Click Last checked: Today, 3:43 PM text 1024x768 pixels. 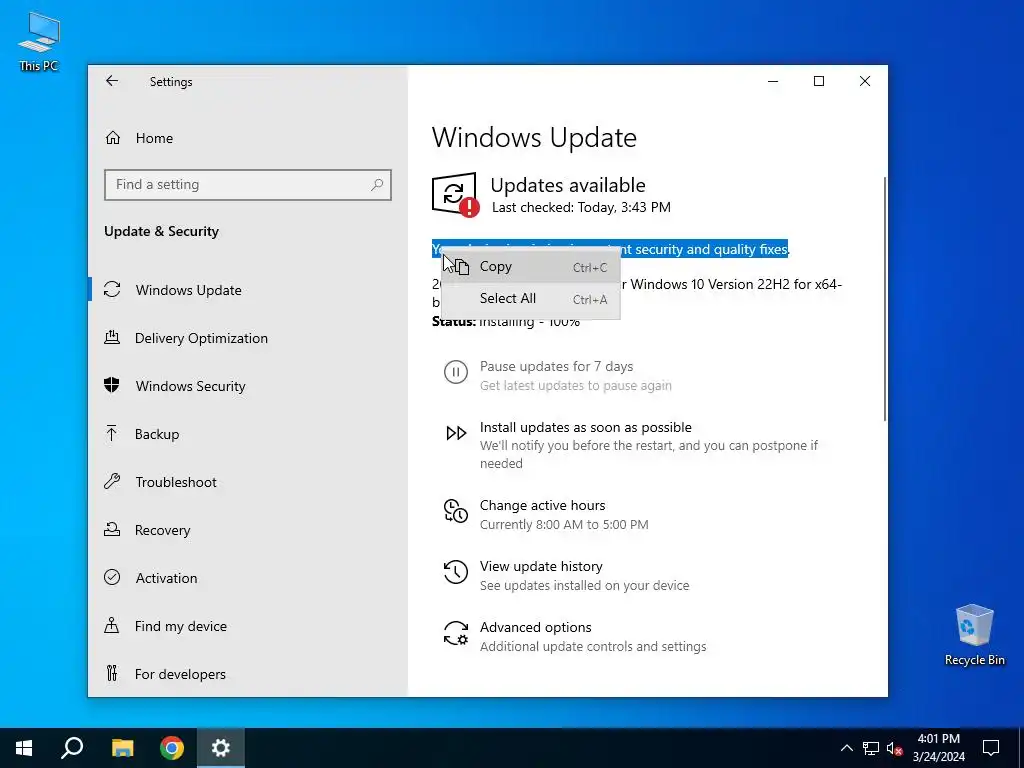581,208
